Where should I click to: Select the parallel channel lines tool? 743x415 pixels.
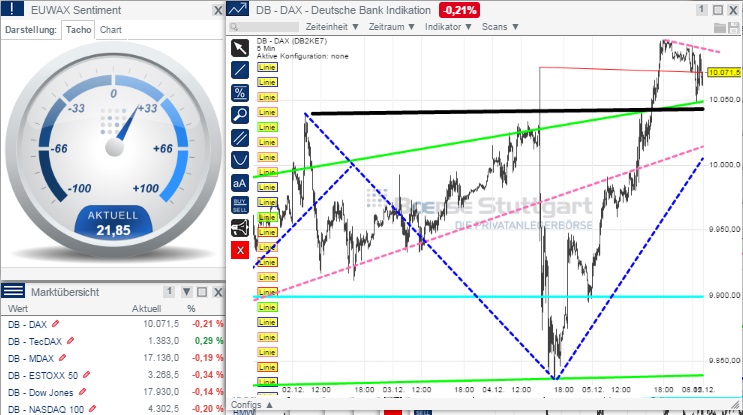point(240,138)
